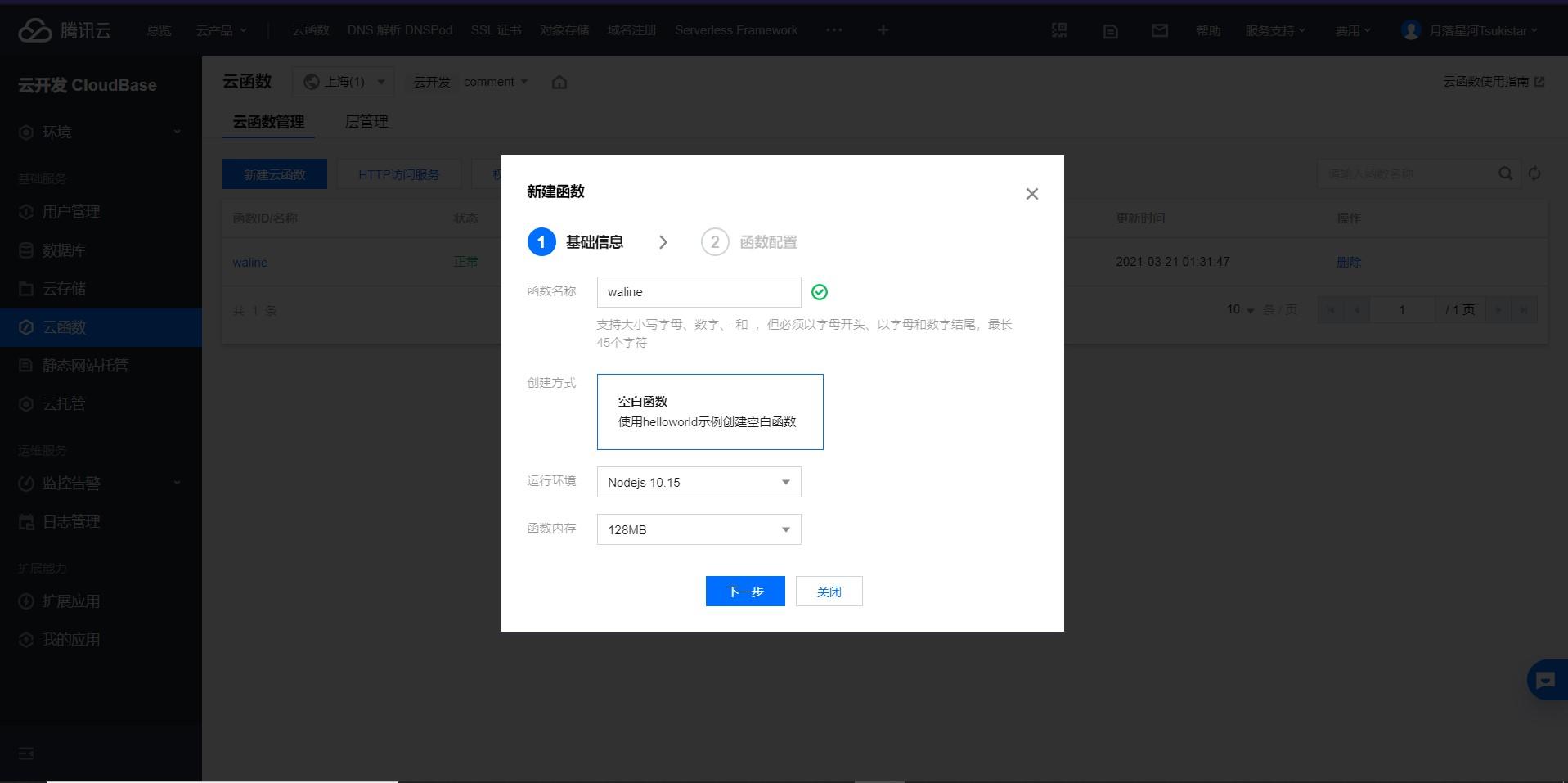This screenshot has width=1568, height=783.
Task: Click 删除 for the waline row
Action: click(x=1349, y=262)
